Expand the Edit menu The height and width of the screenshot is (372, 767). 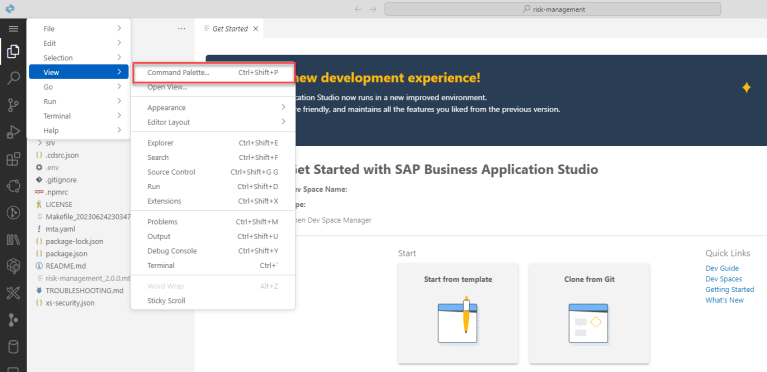78,43
